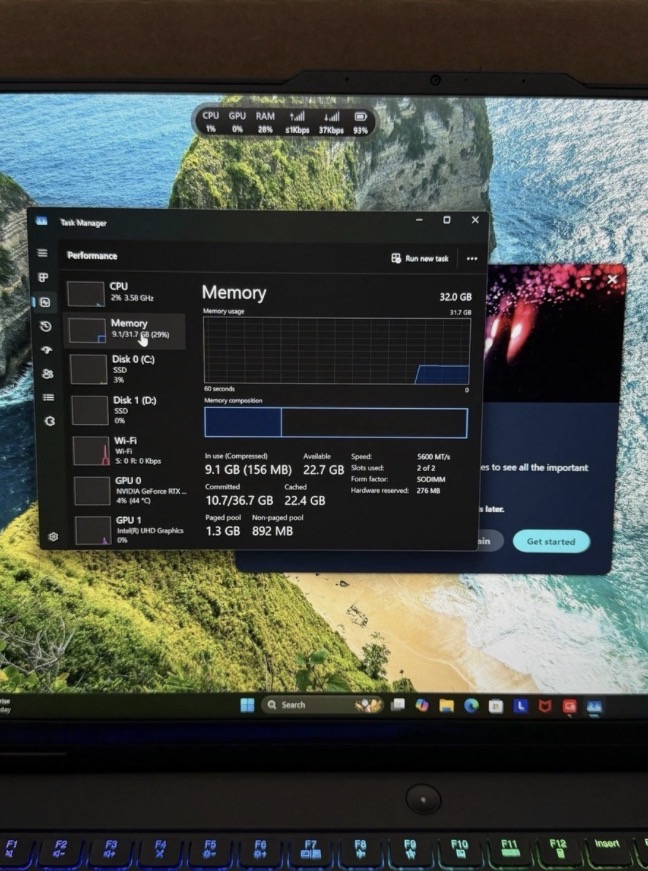
Task: Open App history from the sidebar
Action: [x=44, y=326]
